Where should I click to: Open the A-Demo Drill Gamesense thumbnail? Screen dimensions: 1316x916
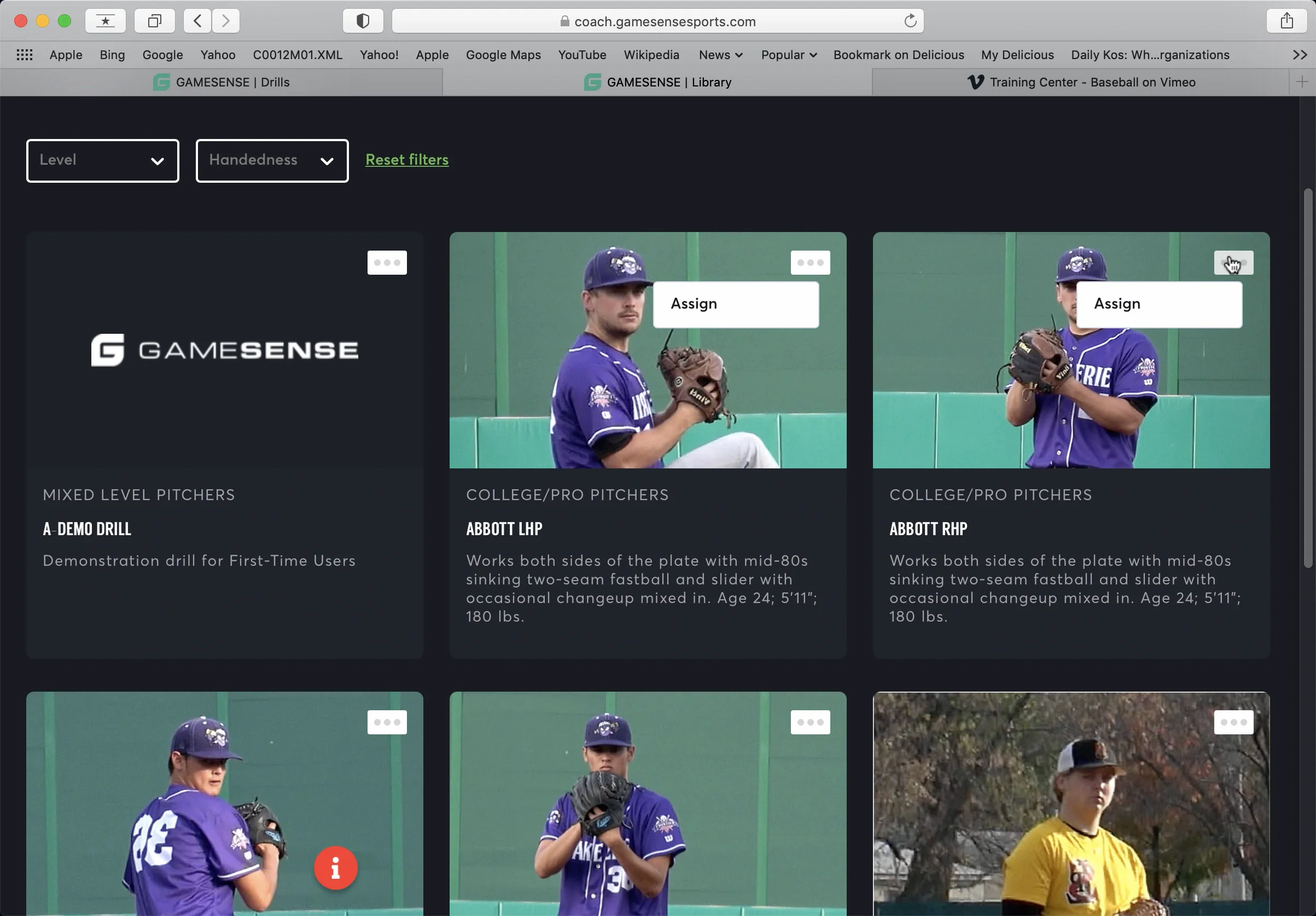pyautogui.click(x=225, y=350)
